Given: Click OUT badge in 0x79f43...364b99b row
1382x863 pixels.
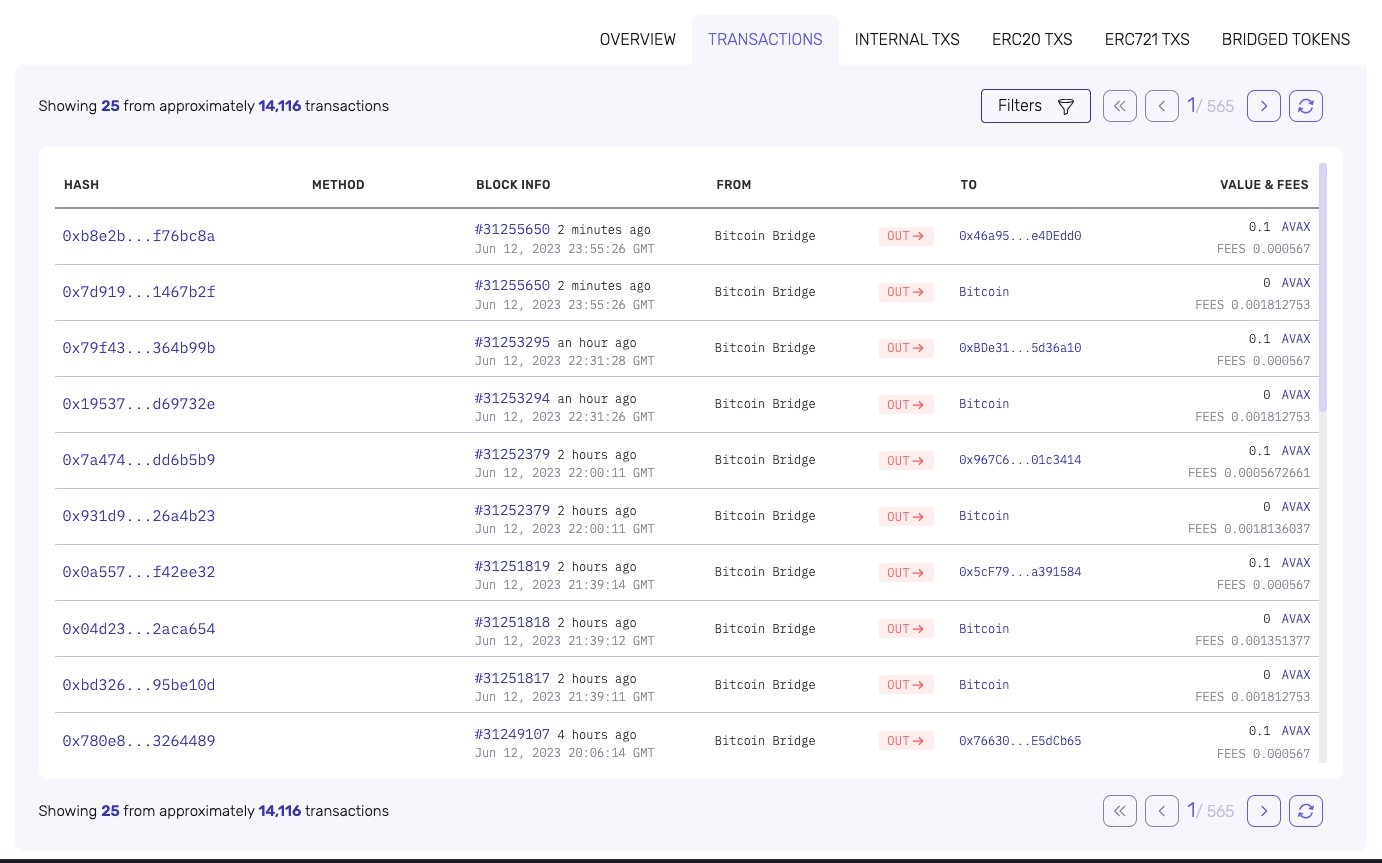Looking at the screenshot, I should [x=906, y=348].
